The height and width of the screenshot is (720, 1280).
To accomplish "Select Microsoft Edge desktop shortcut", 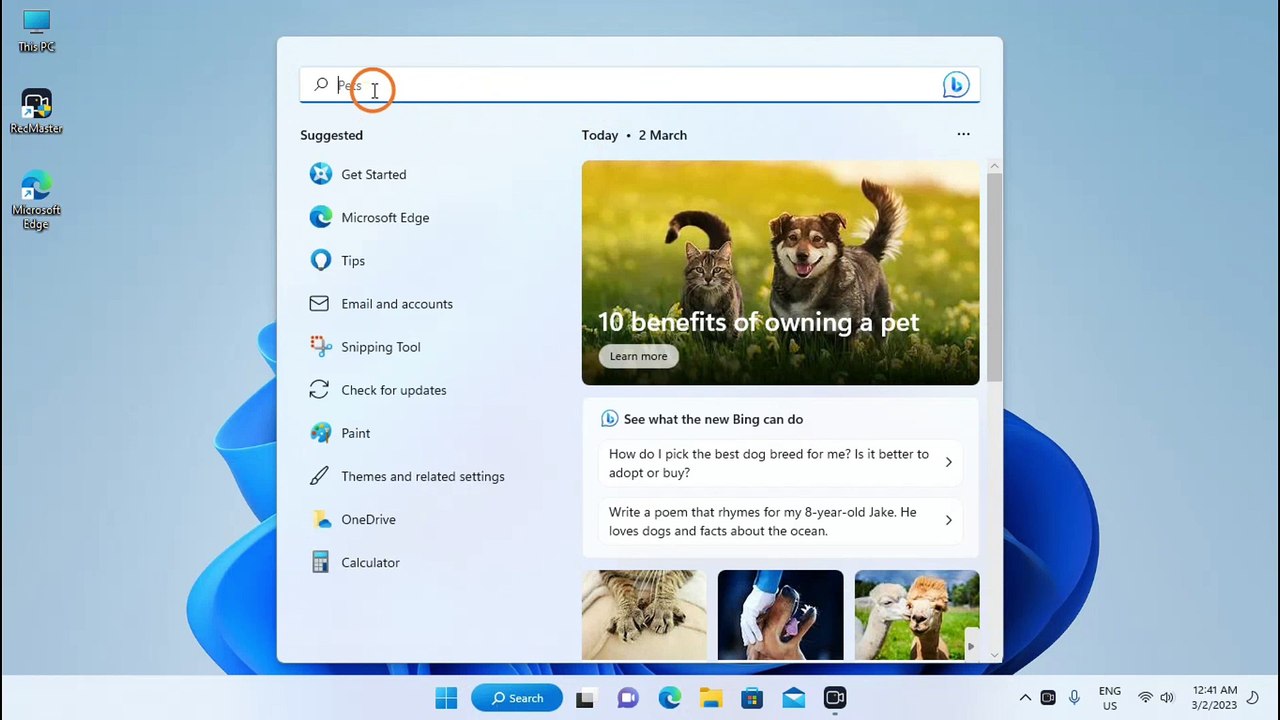I will [x=36, y=202].
